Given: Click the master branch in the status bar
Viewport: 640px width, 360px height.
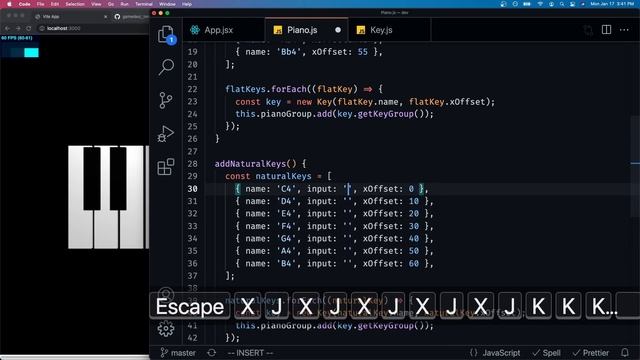Looking at the screenshot, I should pyautogui.click(x=178, y=353).
